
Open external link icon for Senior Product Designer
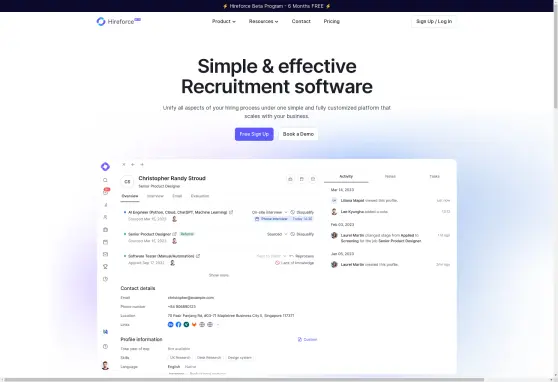click(174, 234)
